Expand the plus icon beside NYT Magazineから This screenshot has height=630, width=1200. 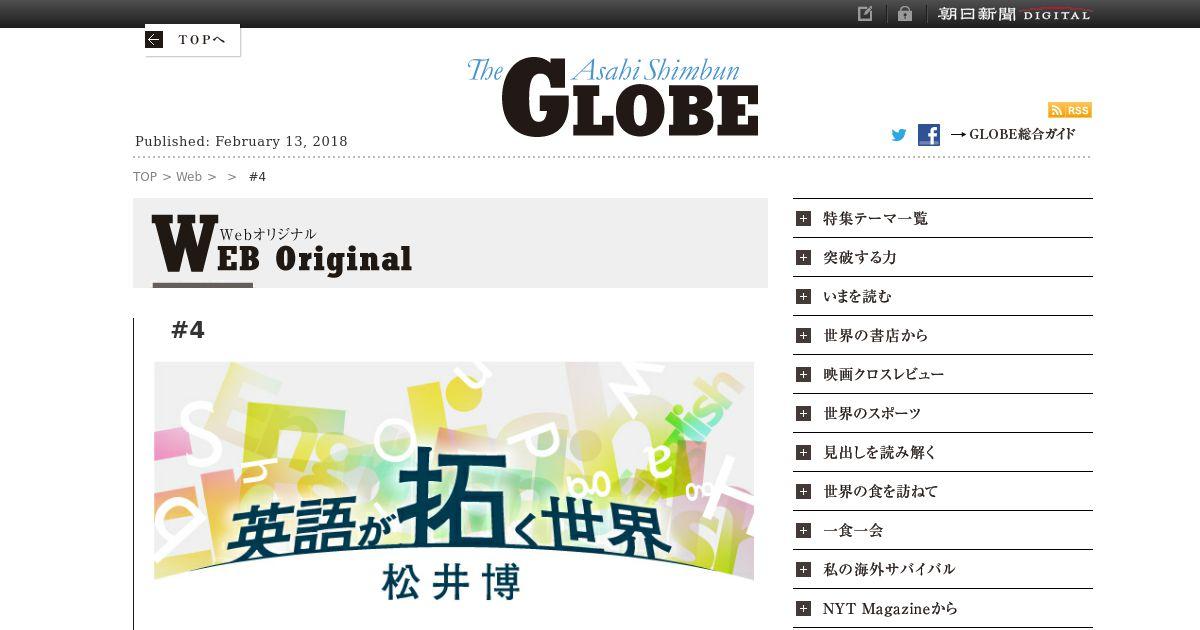pyautogui.click(x=803, y=609)
